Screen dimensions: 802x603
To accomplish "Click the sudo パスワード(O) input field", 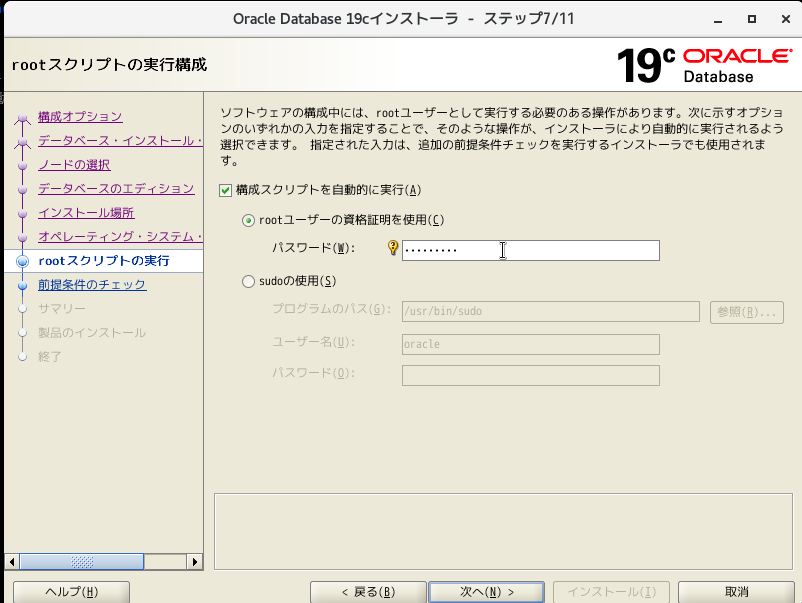I will 530,375.
